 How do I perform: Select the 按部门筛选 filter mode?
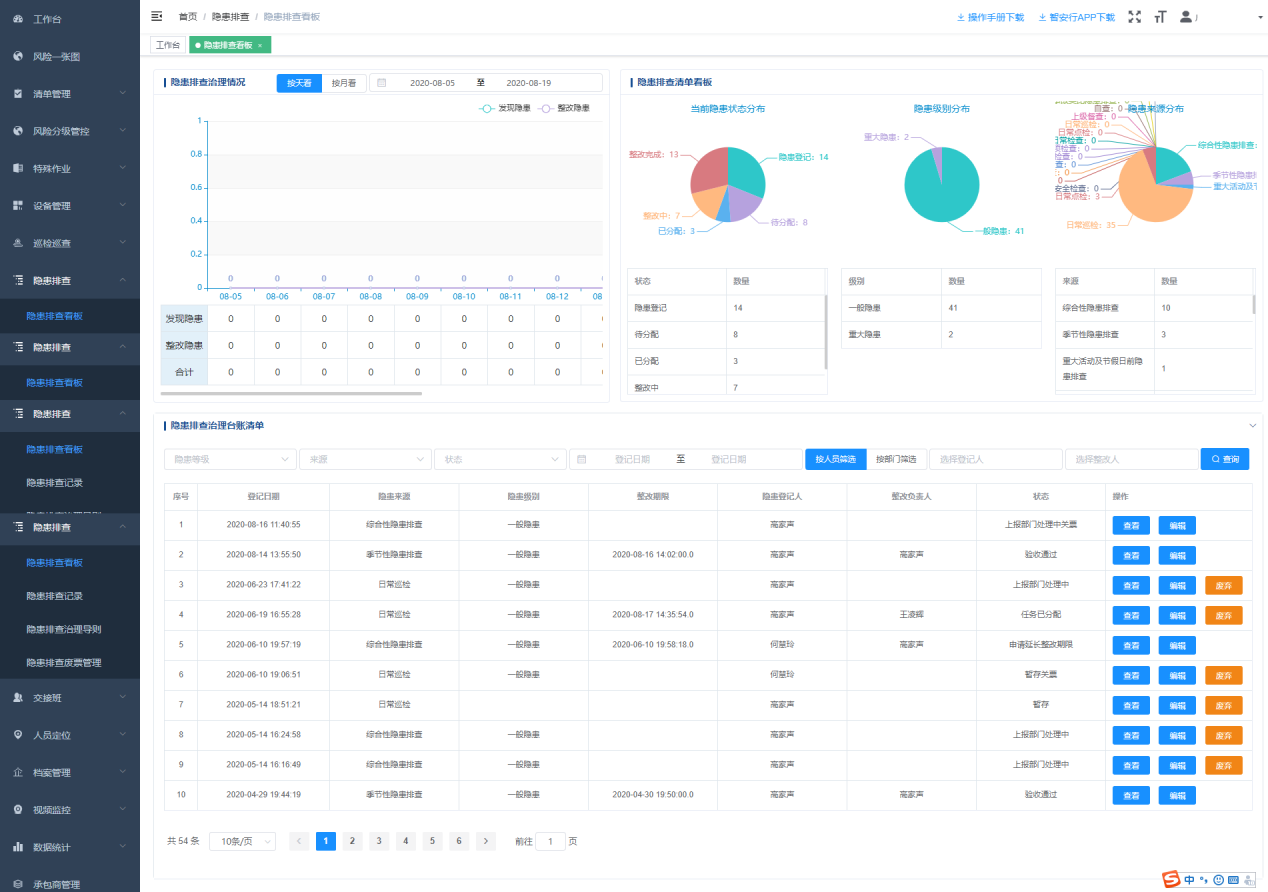tap(896, 459)
